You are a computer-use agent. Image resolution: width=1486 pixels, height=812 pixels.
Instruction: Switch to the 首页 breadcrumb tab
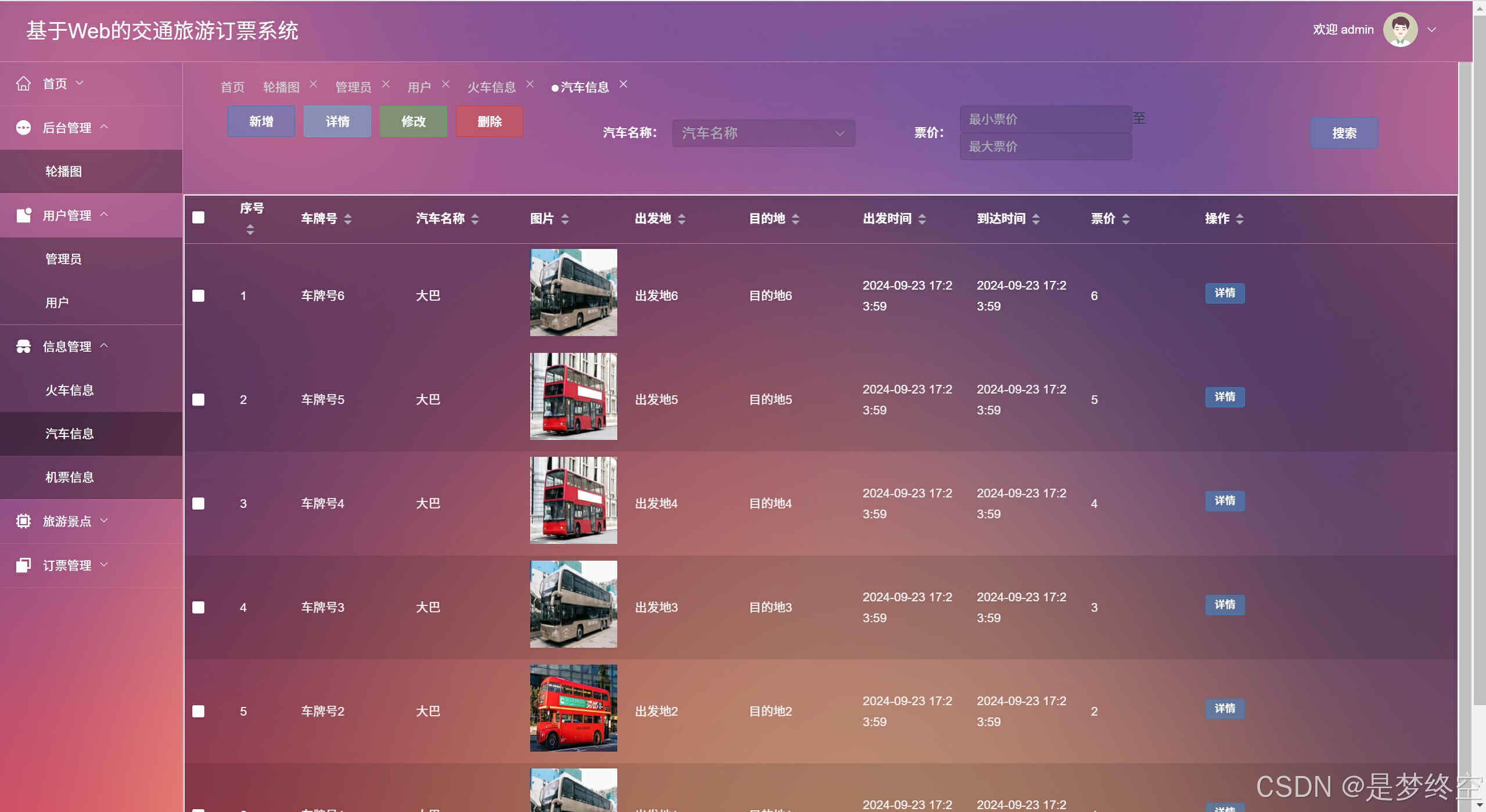232,87
